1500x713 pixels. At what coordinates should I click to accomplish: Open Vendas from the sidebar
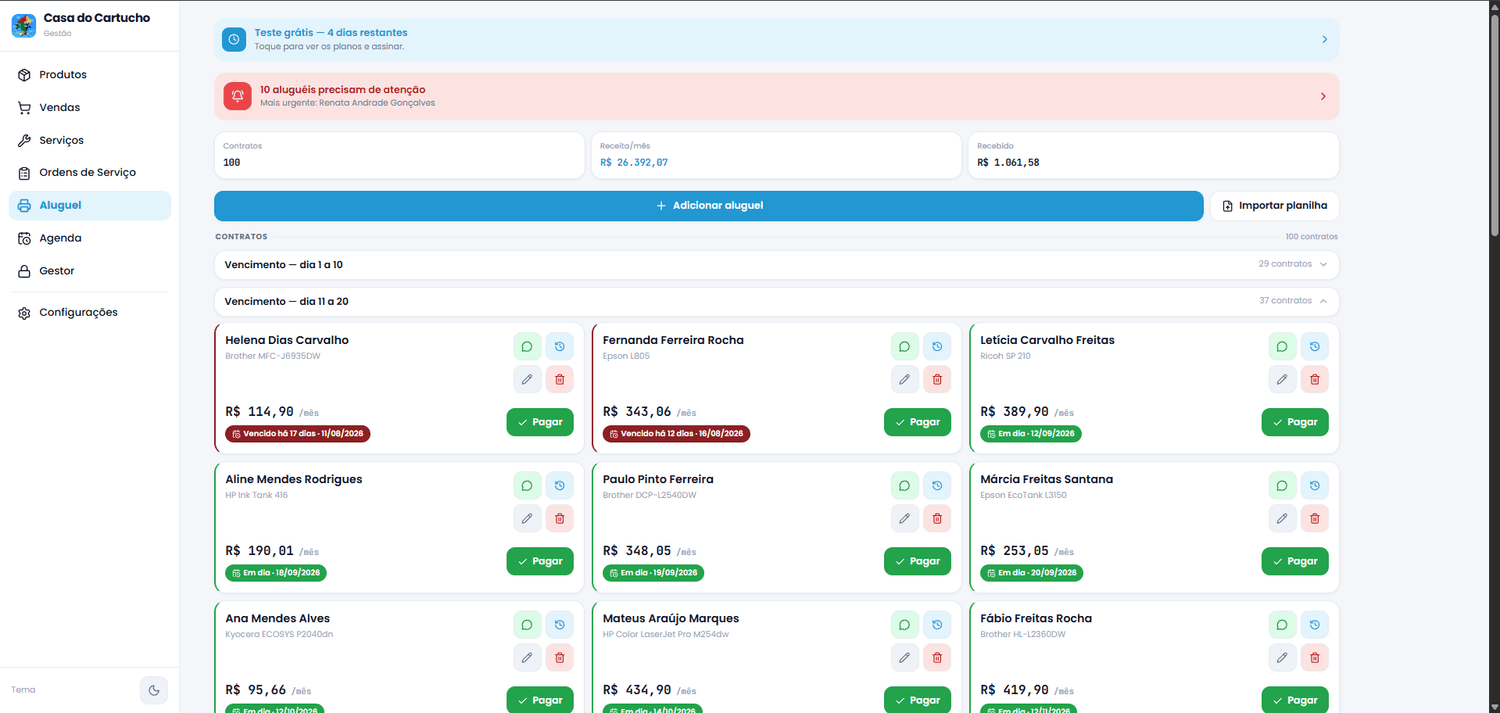90,108
